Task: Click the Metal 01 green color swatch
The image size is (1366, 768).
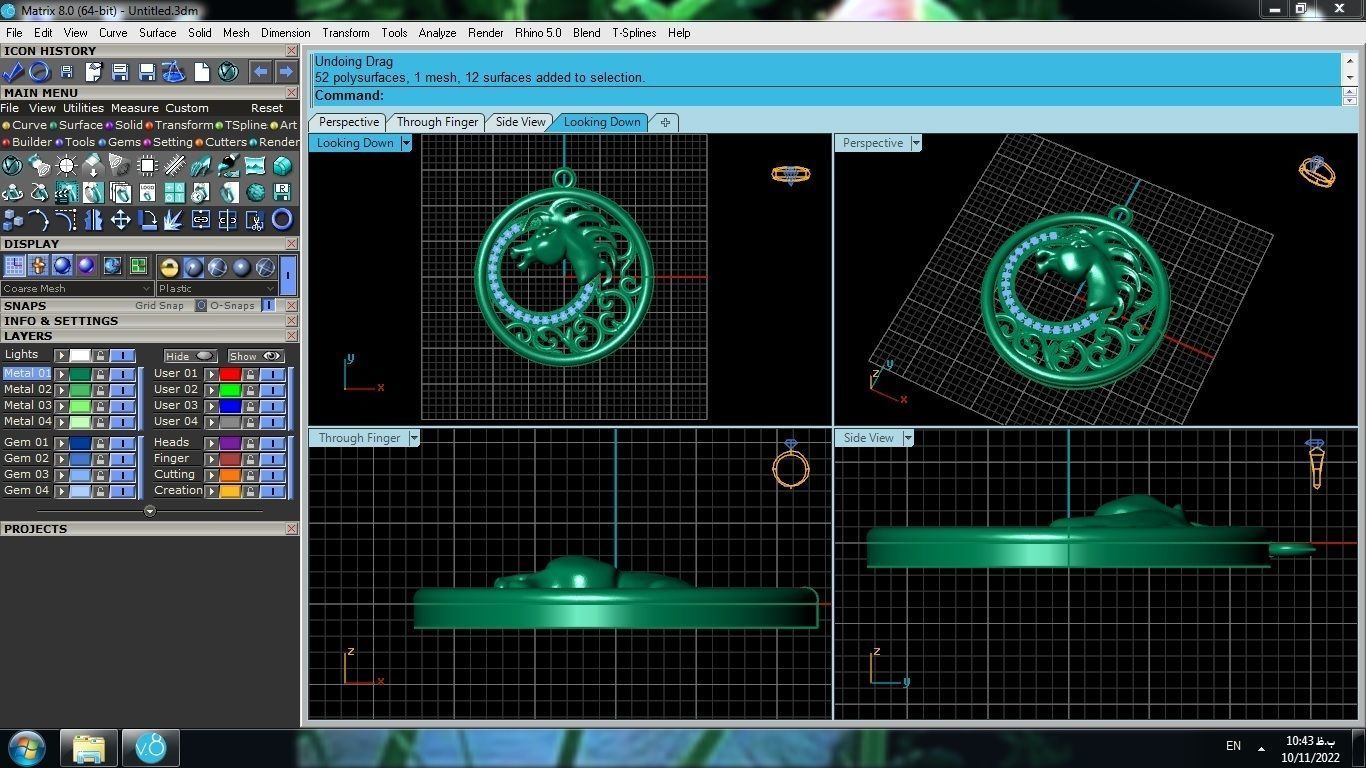Action: pyautogui.click(x=80, y=374)
